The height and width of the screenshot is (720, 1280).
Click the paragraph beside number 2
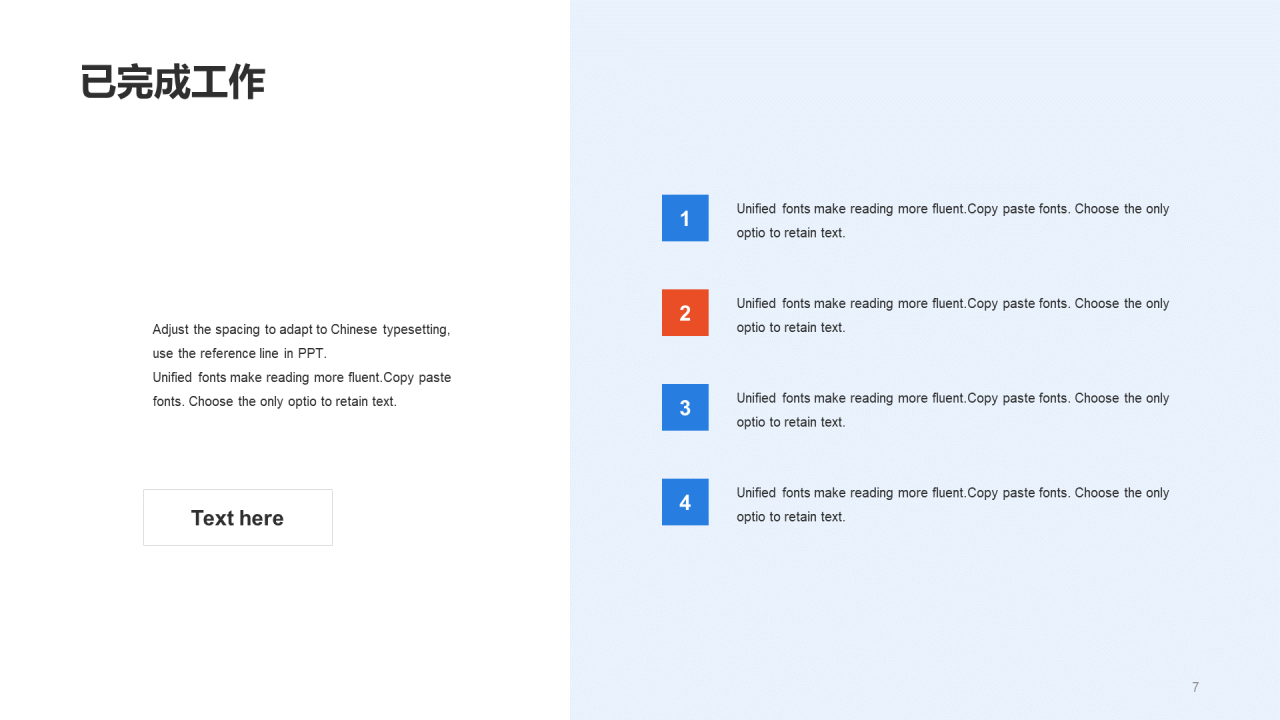coord(953,315)
